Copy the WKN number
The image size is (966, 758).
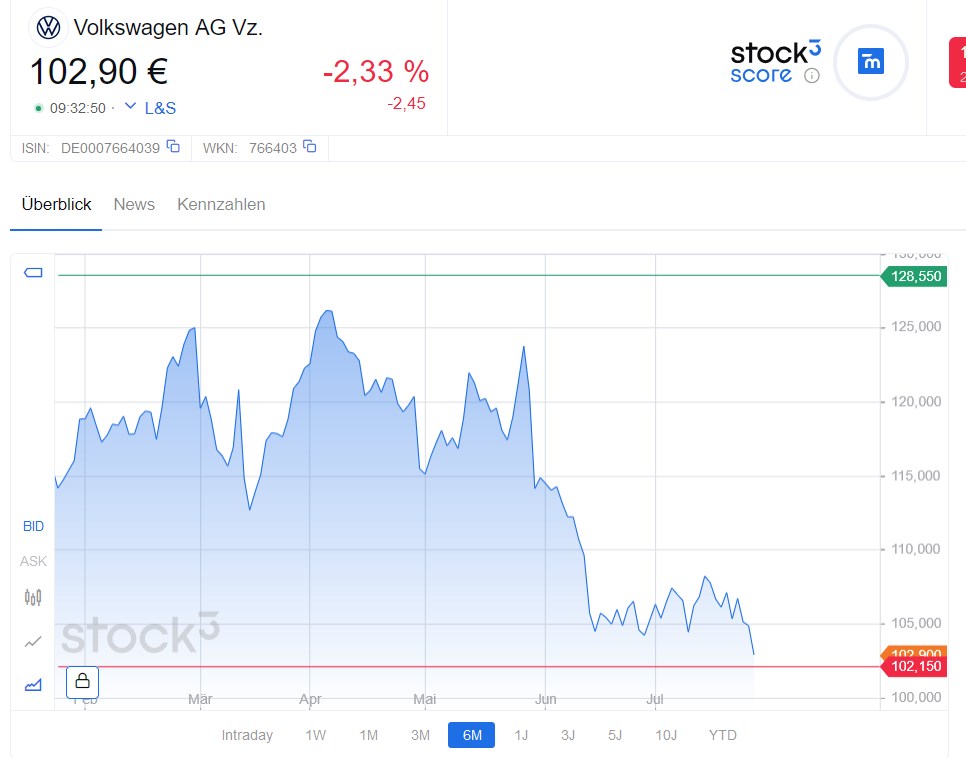(310, 147)
